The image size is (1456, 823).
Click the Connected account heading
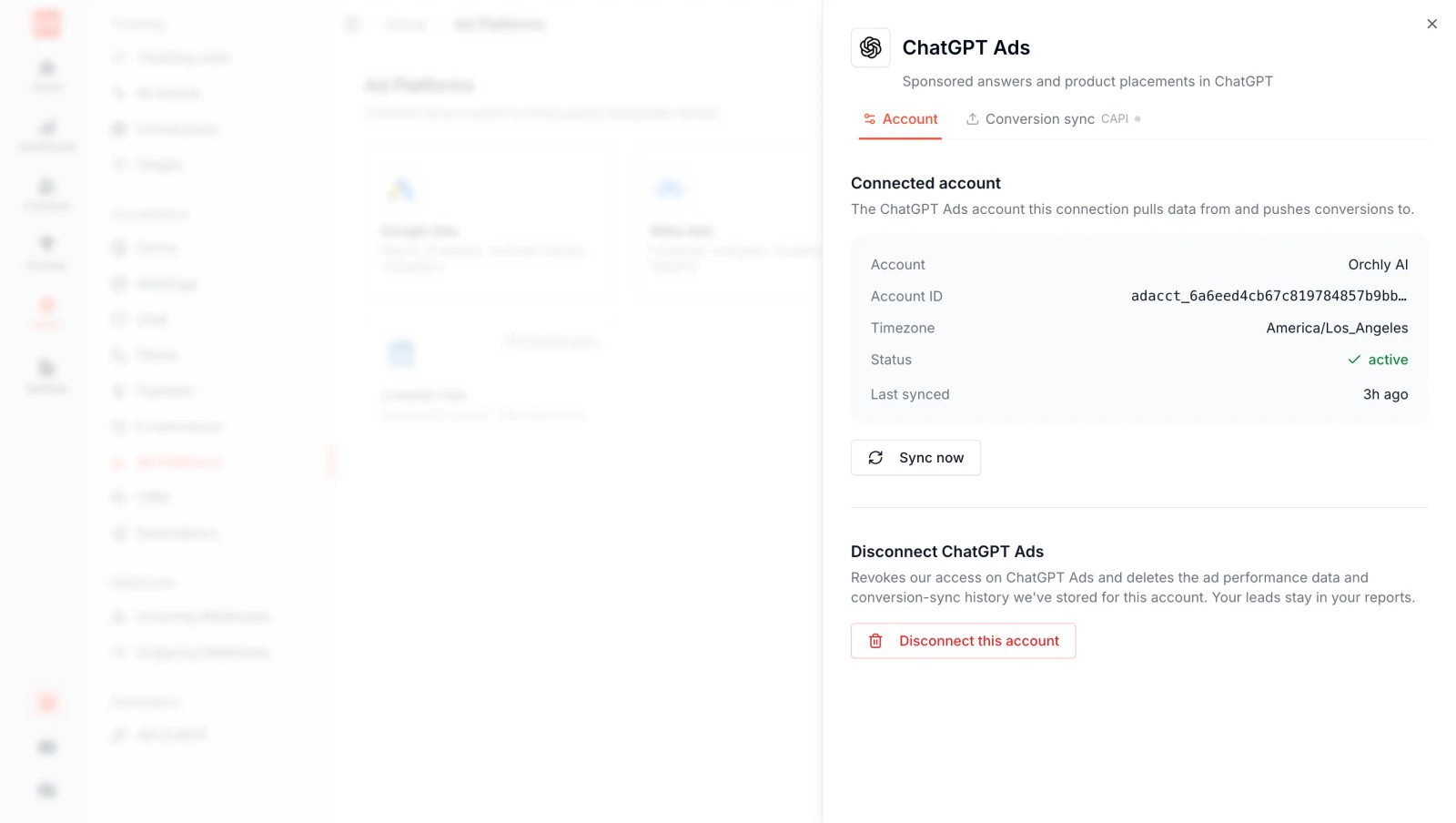click(925, 183)
